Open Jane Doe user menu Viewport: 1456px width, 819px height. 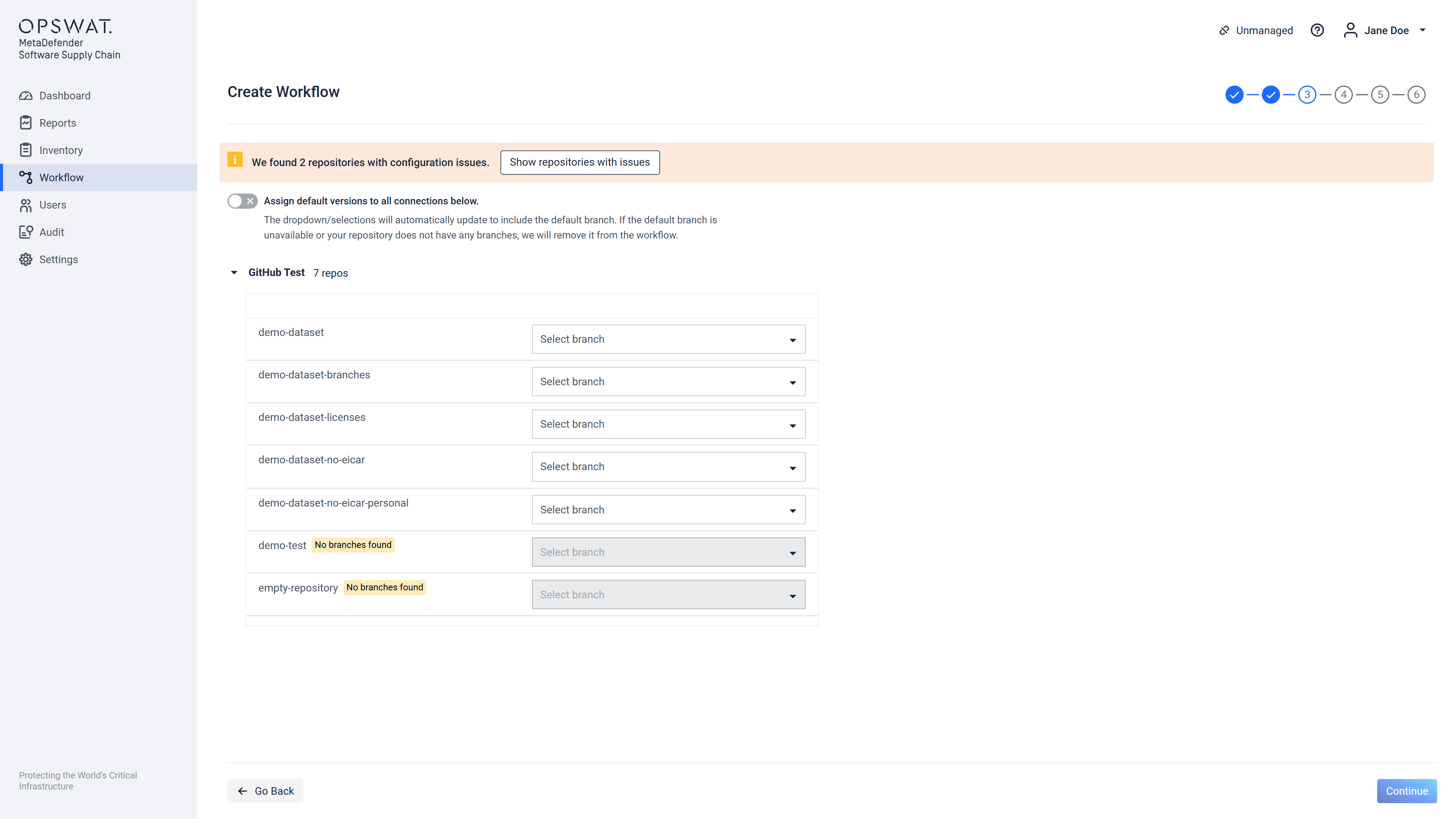(1385, 30)
